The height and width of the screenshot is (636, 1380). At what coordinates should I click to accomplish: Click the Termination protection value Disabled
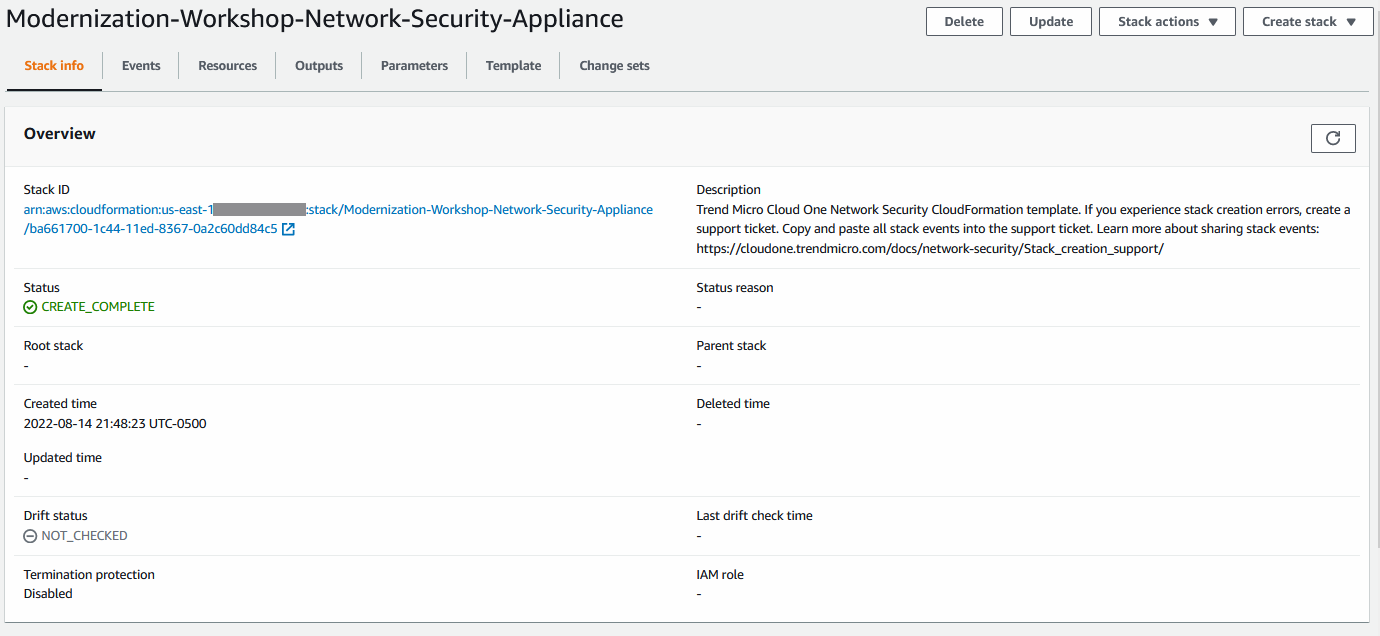pos(48,594)
